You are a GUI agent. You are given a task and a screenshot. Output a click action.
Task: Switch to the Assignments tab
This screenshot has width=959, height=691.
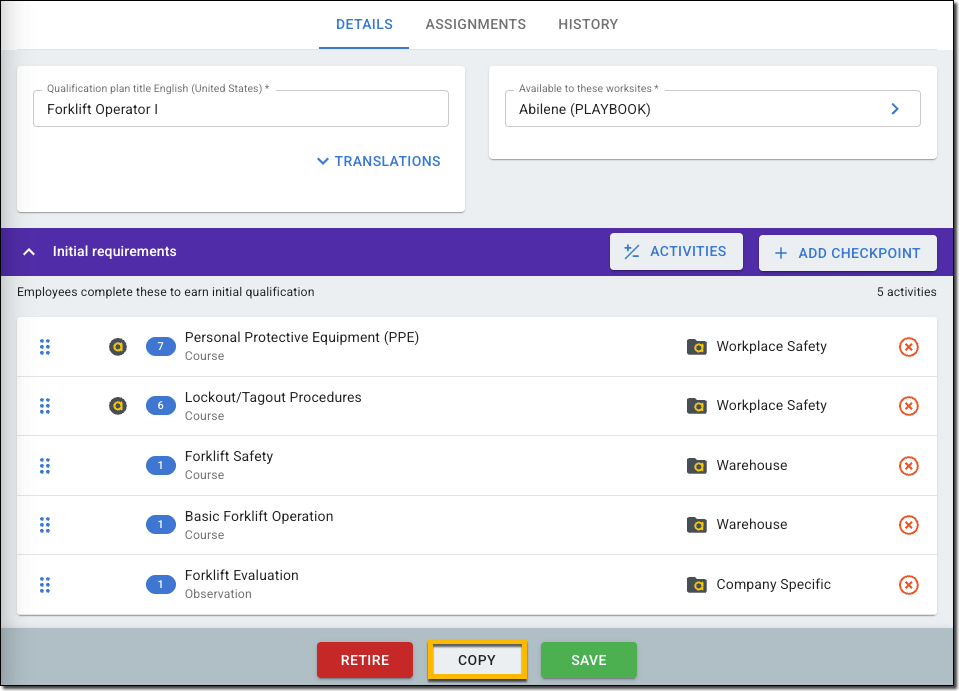(475, 24)
